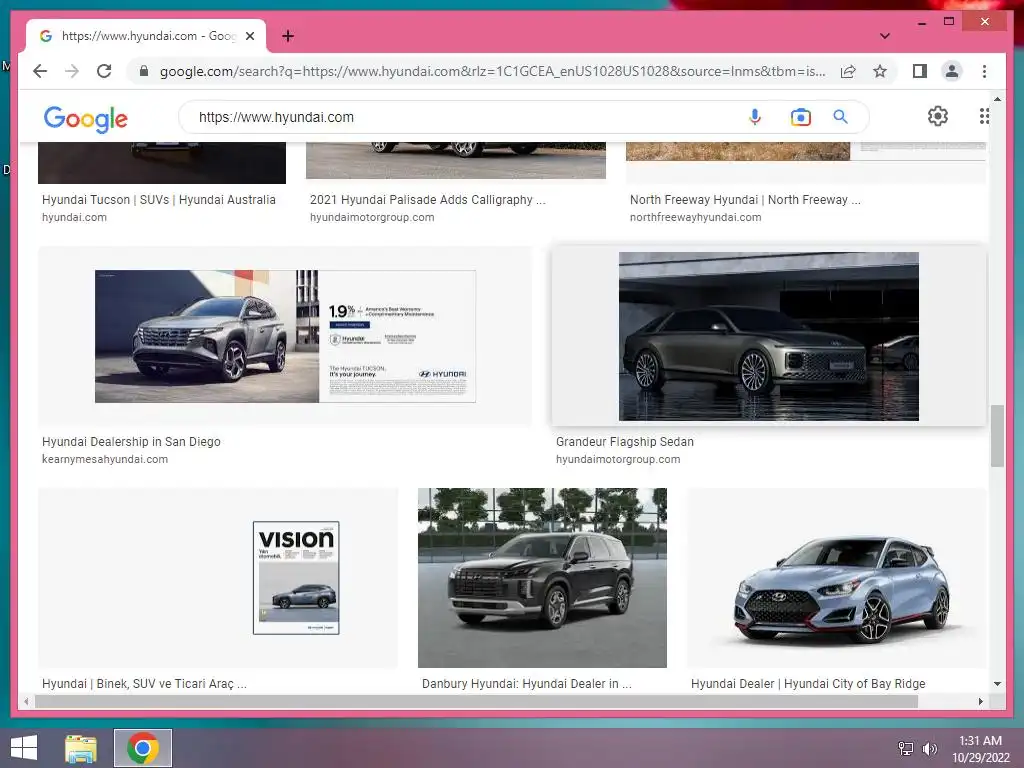Open Hyundai Tucson SUVs Australia result
Image resolution: width=1024 pixels, height=768 pixels.
[159, 200]
